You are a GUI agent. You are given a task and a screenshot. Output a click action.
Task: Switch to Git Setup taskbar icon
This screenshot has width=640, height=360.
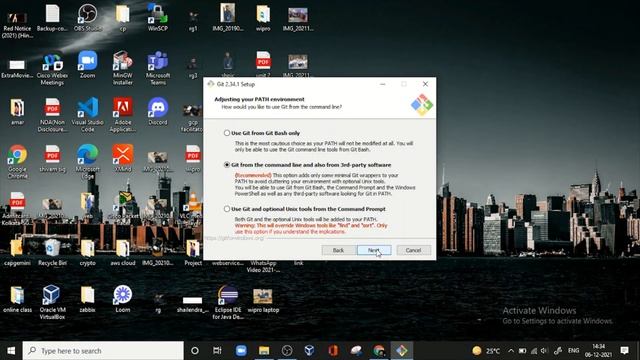(x=402, y=351)
